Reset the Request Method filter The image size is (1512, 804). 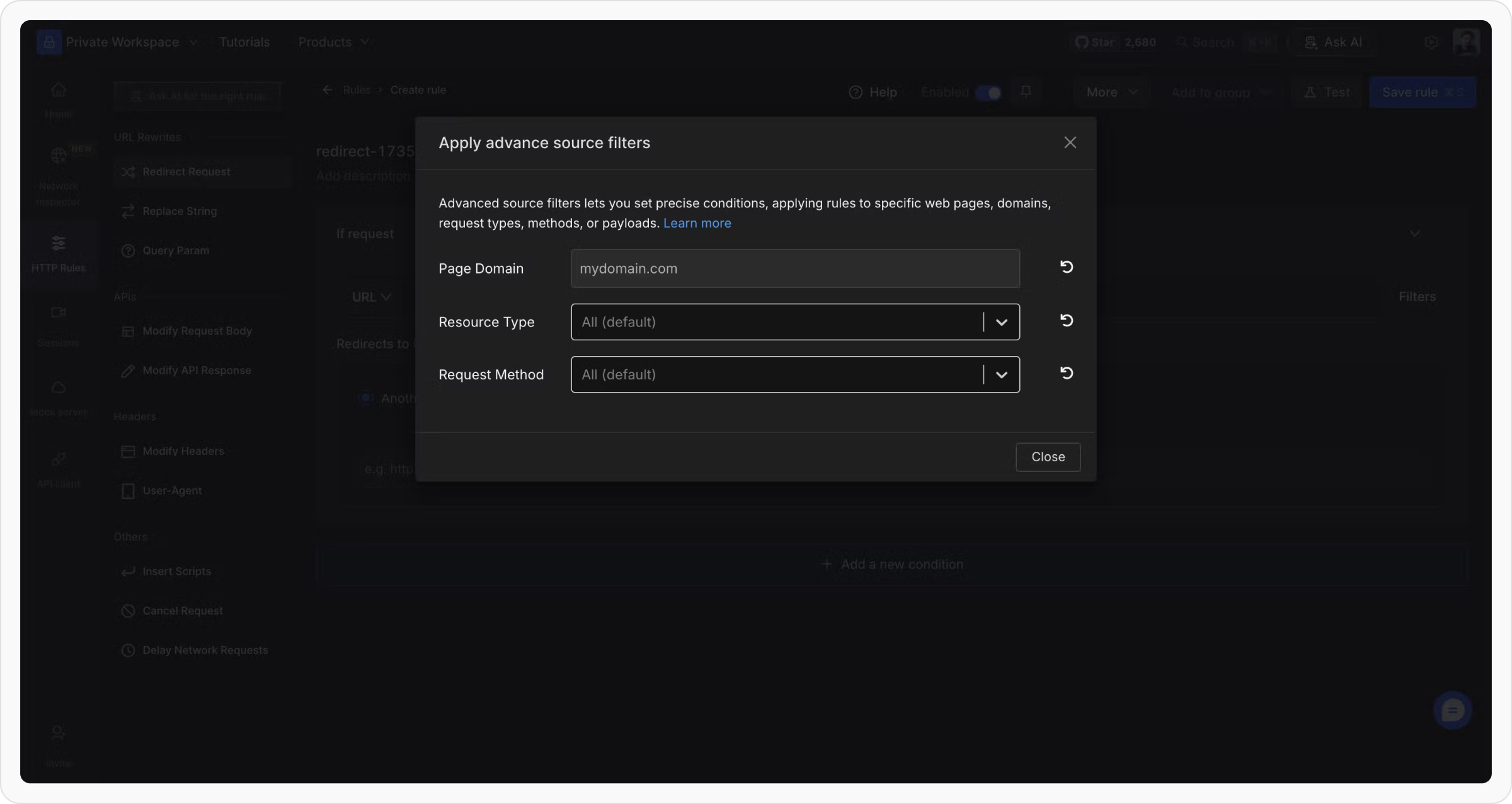pyautogui.click(x=1066, y=374)
